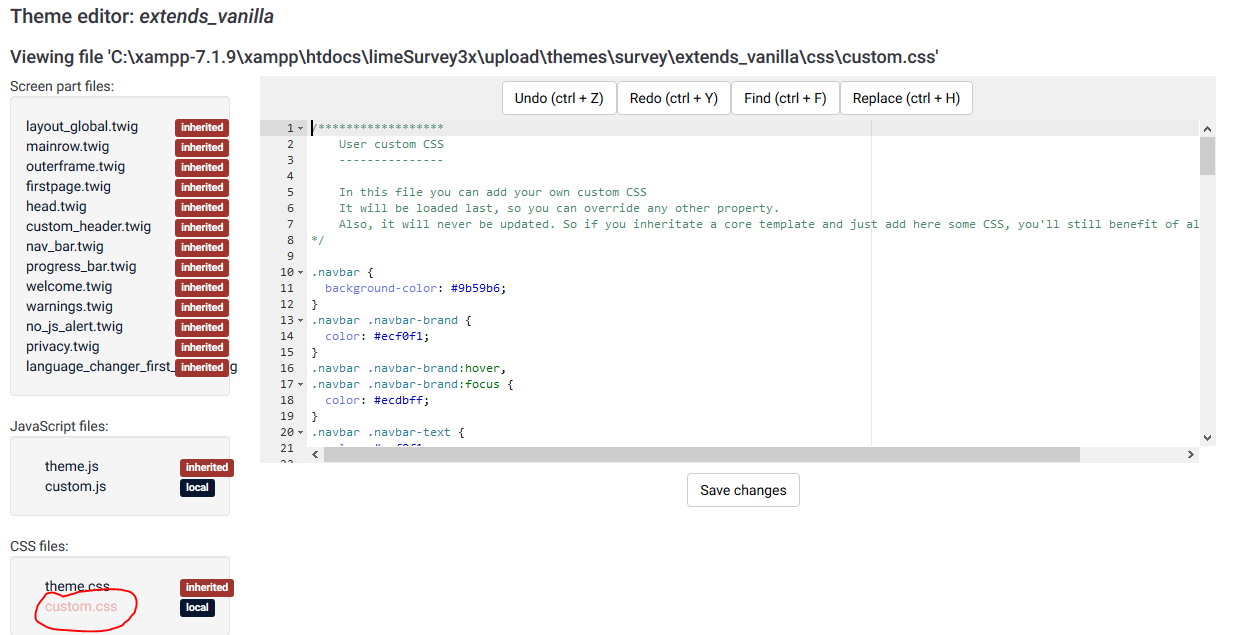Open Find (ctrl + F) in editor
Image resolution: width=1241 pixels, height=635 pixels.
coord(785,98)
